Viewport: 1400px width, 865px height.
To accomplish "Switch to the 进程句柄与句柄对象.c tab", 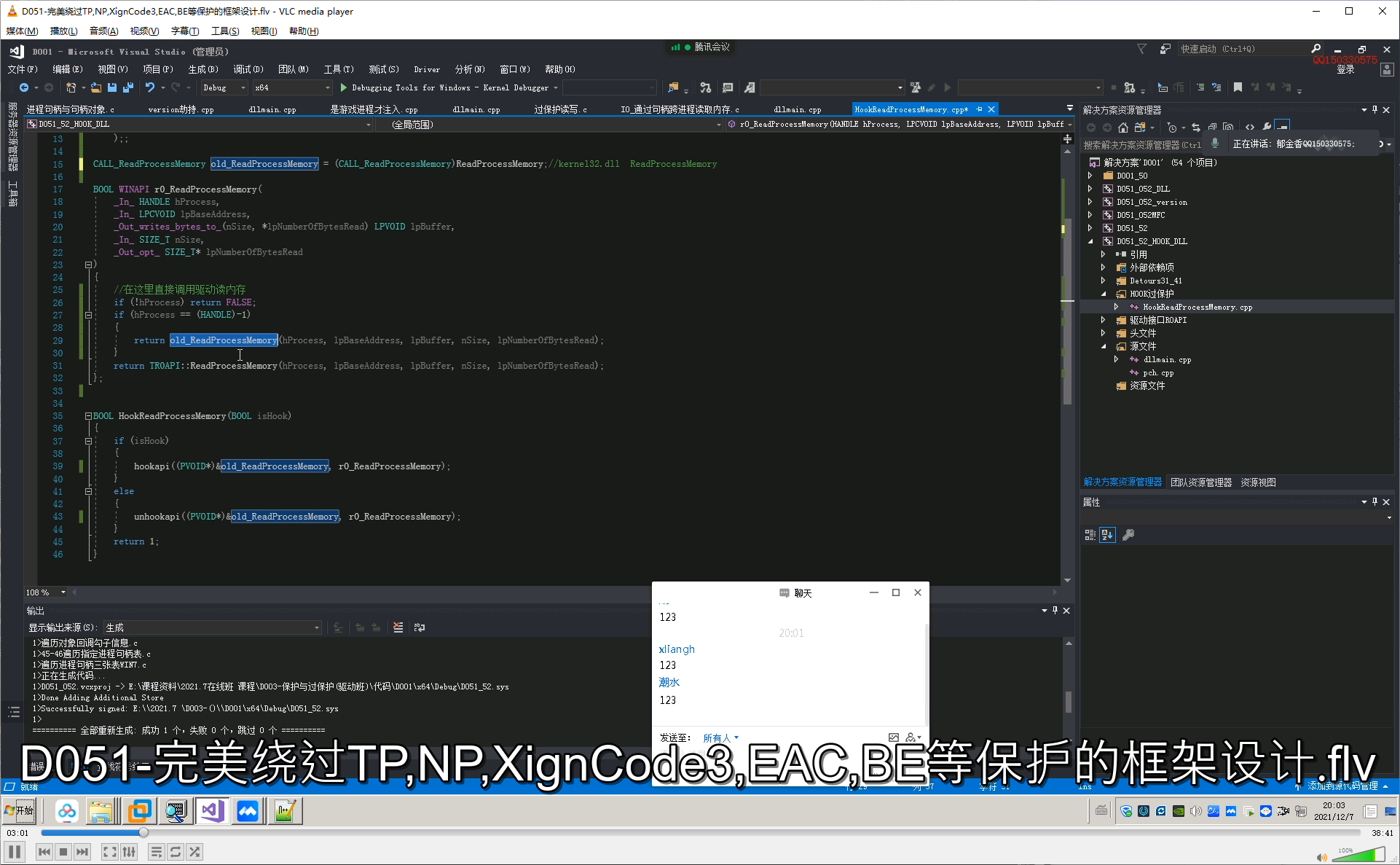I will point(71,109).
